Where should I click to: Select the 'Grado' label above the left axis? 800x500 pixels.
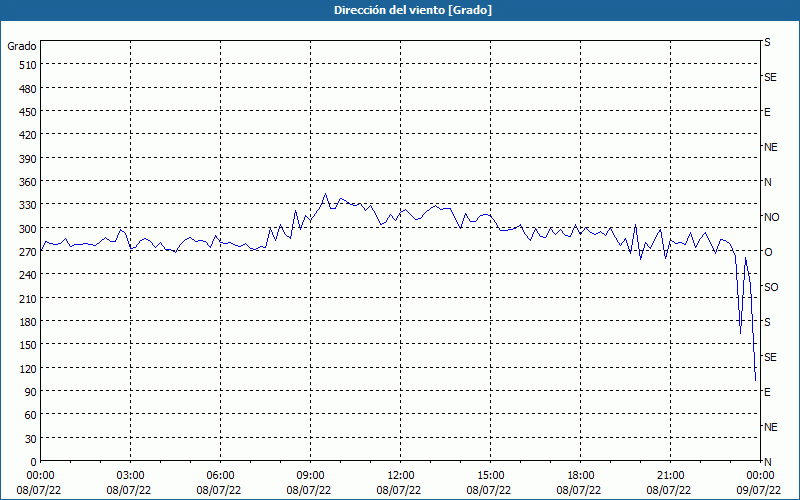pyautogui.click(x=22, y=46)
